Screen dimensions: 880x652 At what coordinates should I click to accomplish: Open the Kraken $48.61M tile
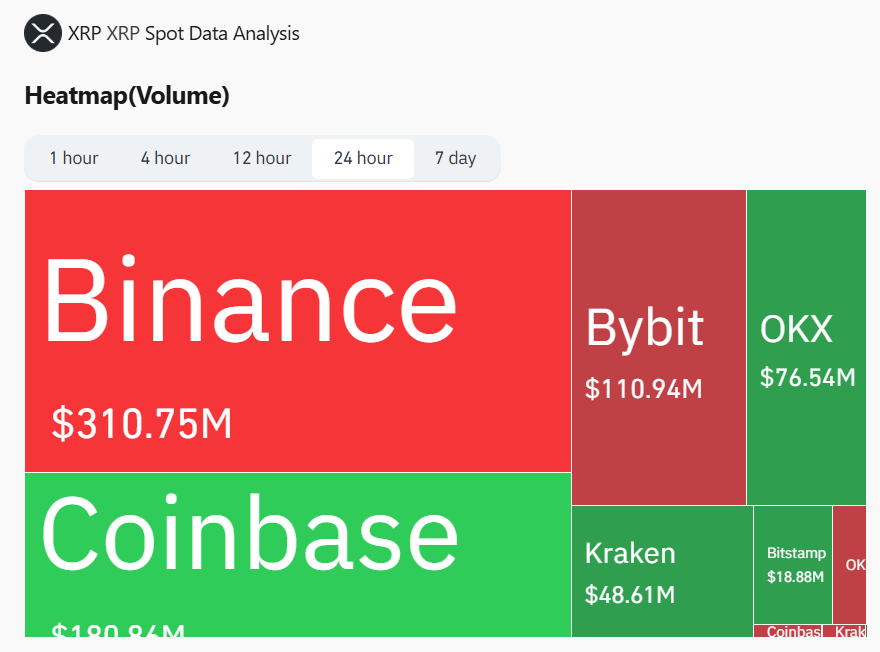(662, 571)
